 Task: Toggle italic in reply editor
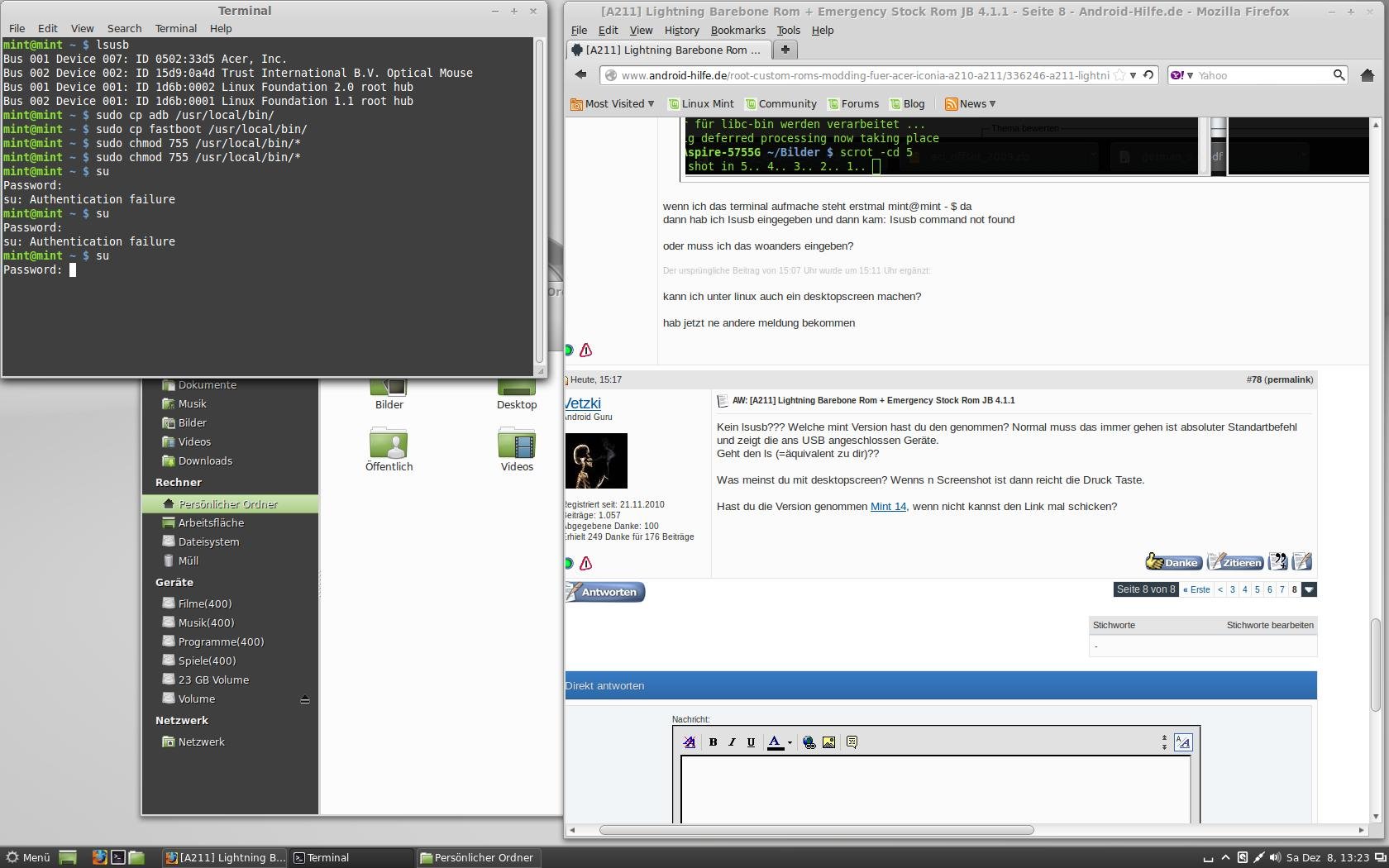coord(732,742)
